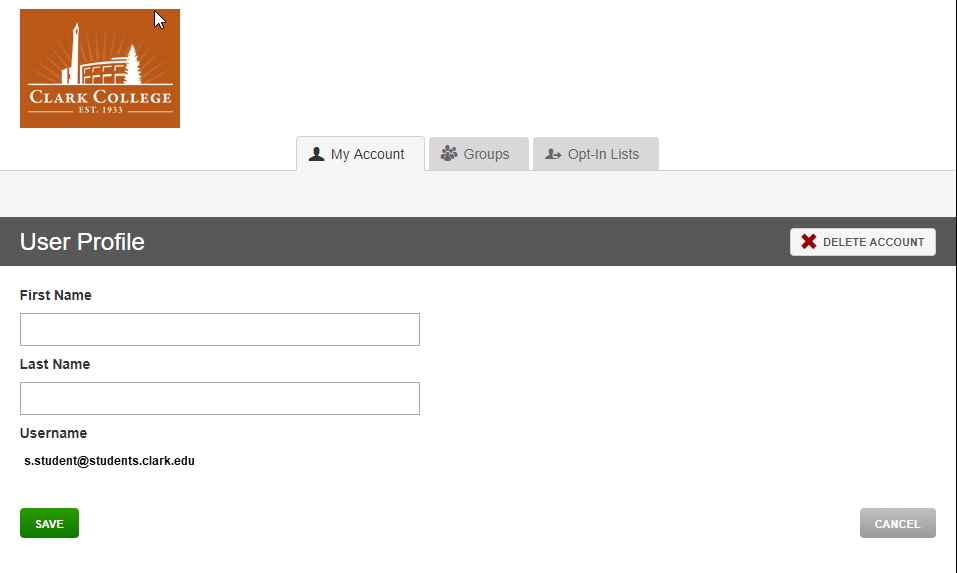This screenshot has height=573, width=957.
Task: Open the My Account tab
Action: coord(360,154)
